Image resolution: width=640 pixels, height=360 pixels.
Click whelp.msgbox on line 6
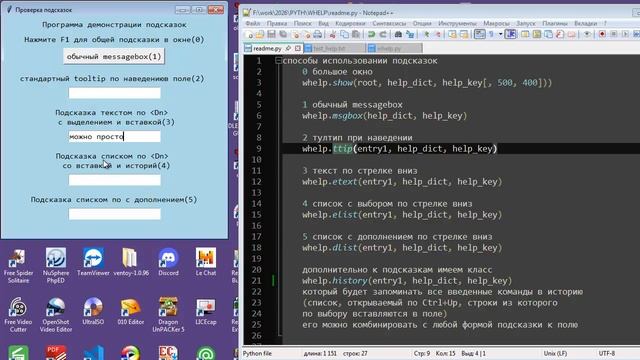(332, 116)
